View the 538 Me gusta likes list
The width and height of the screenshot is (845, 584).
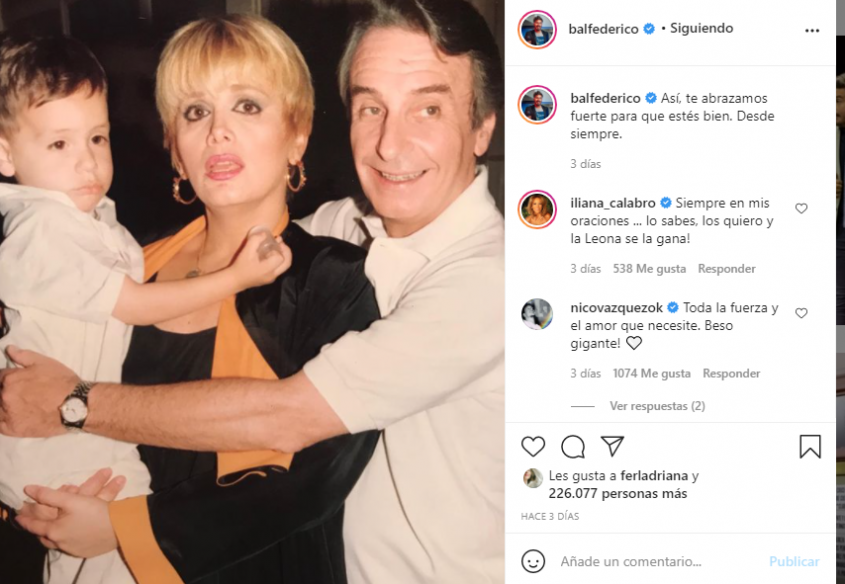[649, 268]
